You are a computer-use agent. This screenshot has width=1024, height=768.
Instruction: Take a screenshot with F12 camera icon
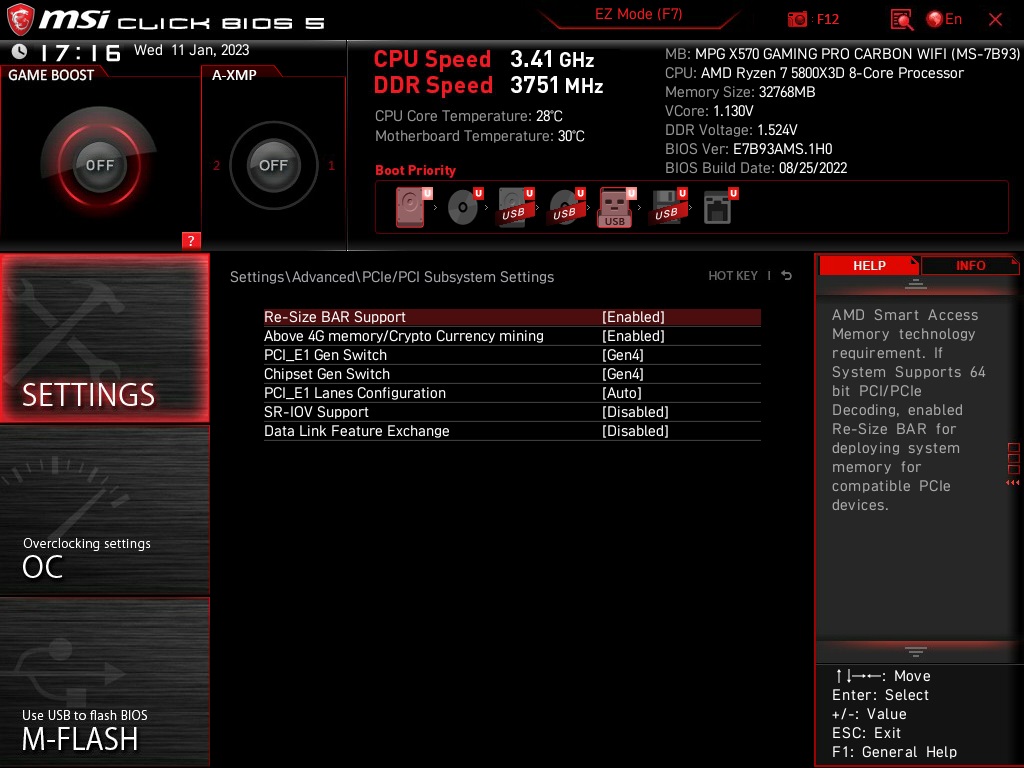tap(797, 19)
